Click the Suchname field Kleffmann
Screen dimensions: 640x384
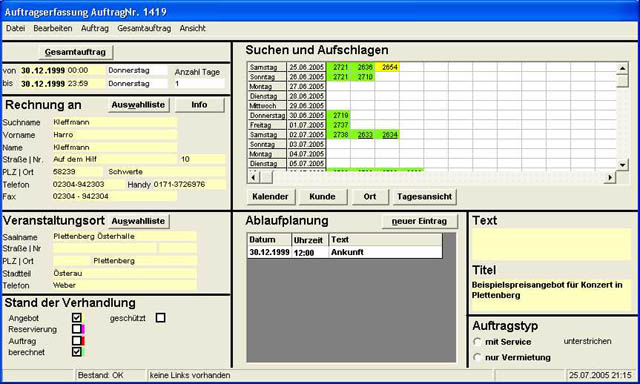coord(115,122)
